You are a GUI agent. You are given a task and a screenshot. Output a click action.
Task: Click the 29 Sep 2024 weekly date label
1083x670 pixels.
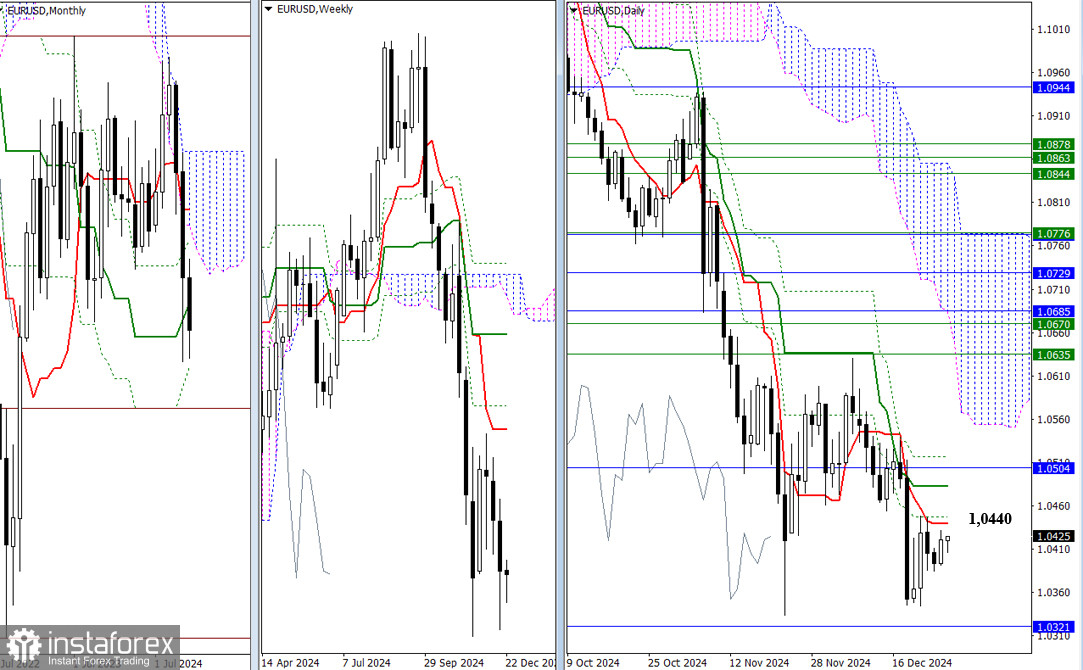pyautogui.click(x=454, y=662)
